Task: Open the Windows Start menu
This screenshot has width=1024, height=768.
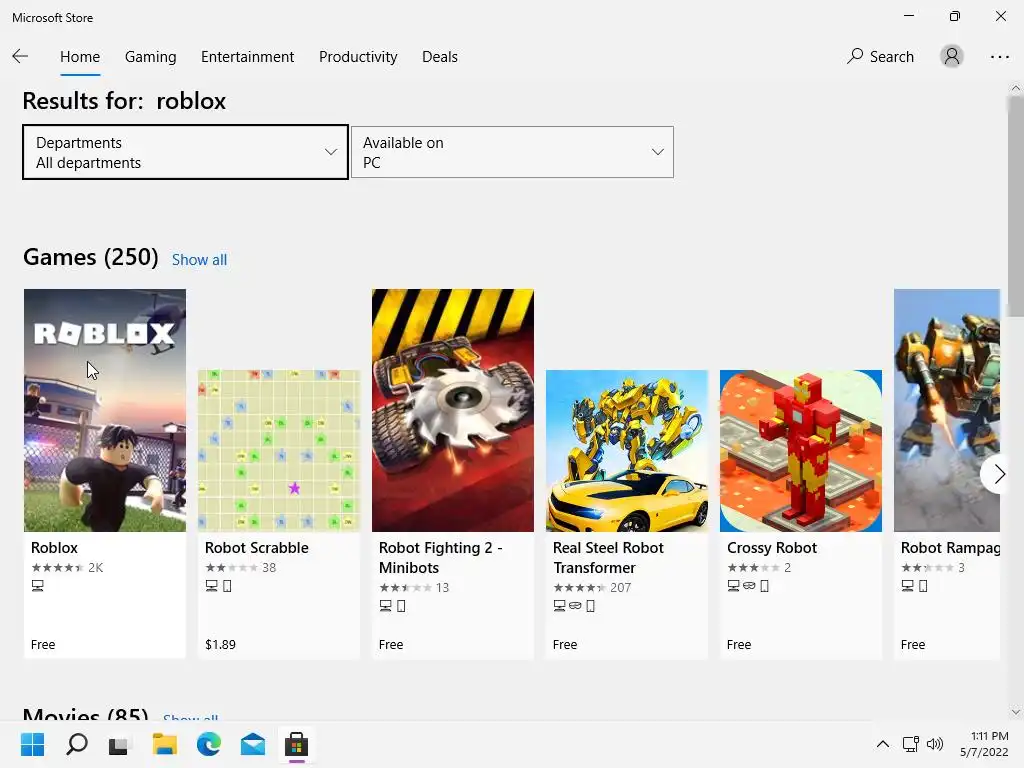Action: (33, 744)
